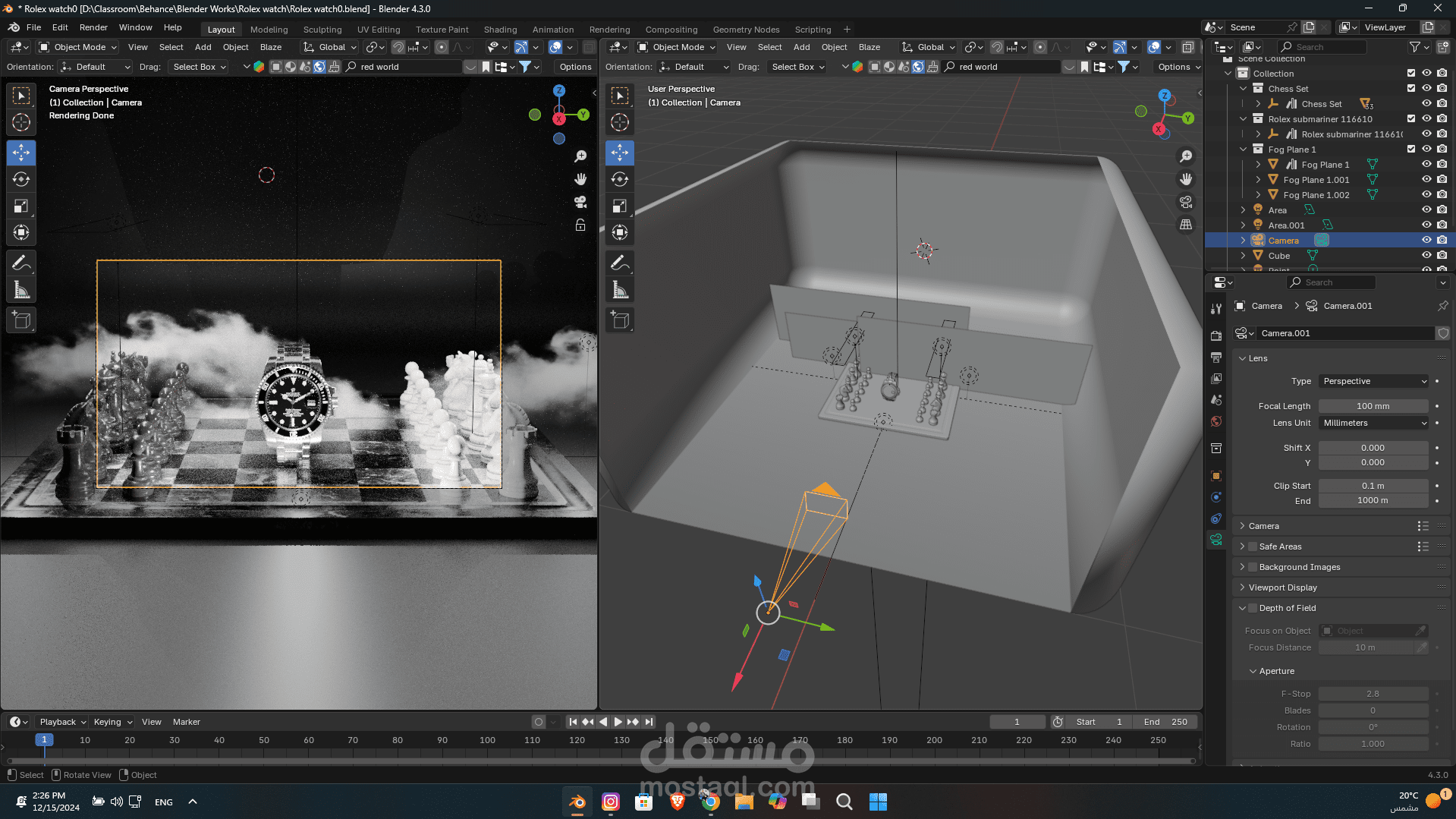
Task: Hide the Cube object in viewport
Action: tap(1426, 256)
